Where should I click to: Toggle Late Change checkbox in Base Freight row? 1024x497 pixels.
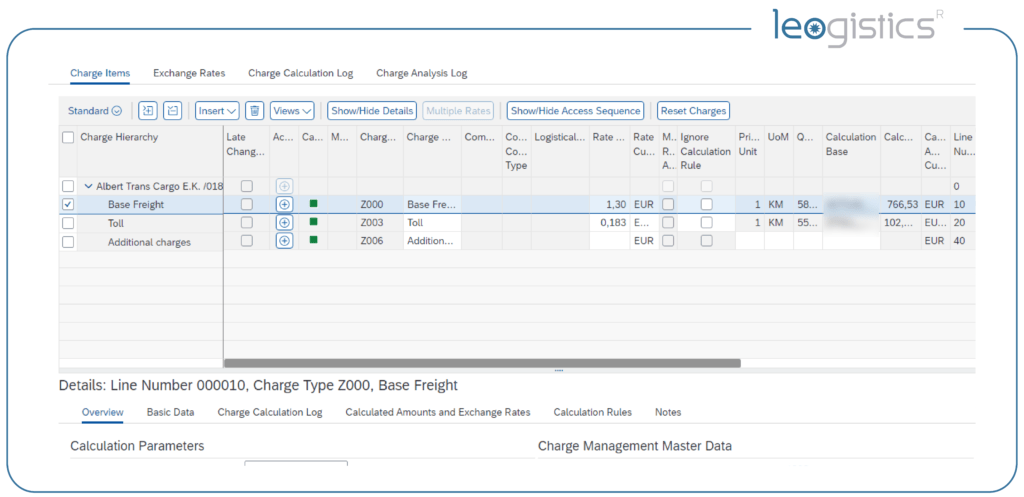[246, 204]
